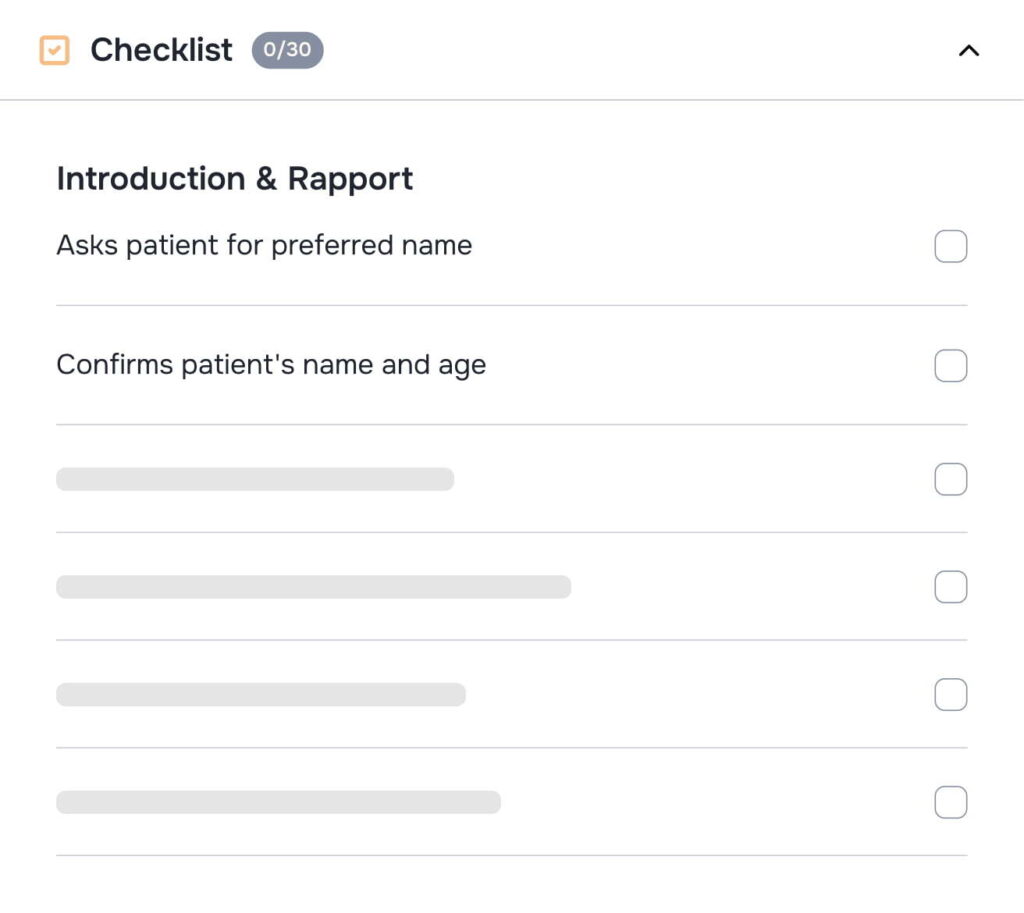
Task: Check 'Asks patient for preferred name'
Action: point(950,245)
